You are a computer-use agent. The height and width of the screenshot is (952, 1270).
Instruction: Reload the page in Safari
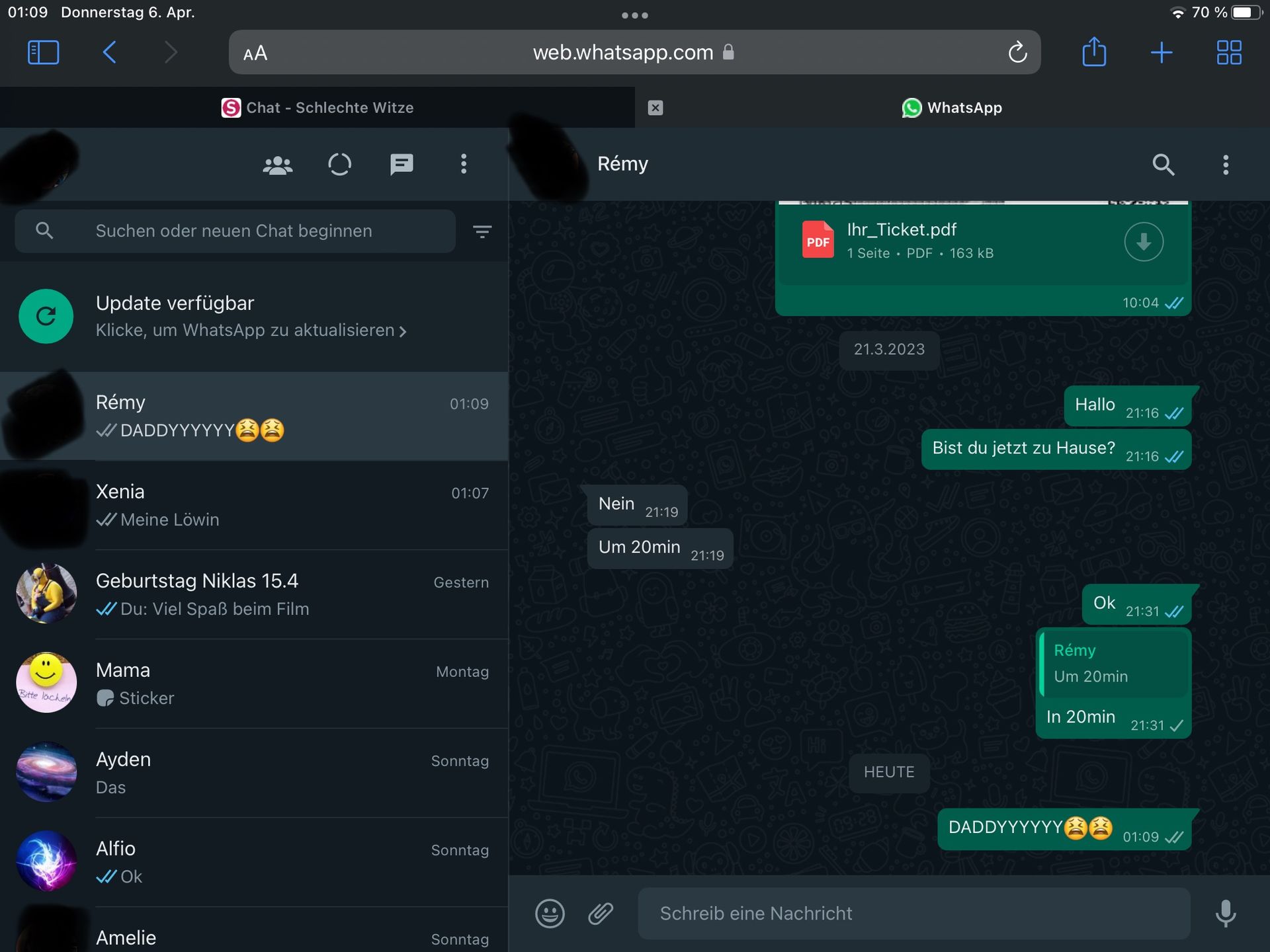tap(1017, 52)
